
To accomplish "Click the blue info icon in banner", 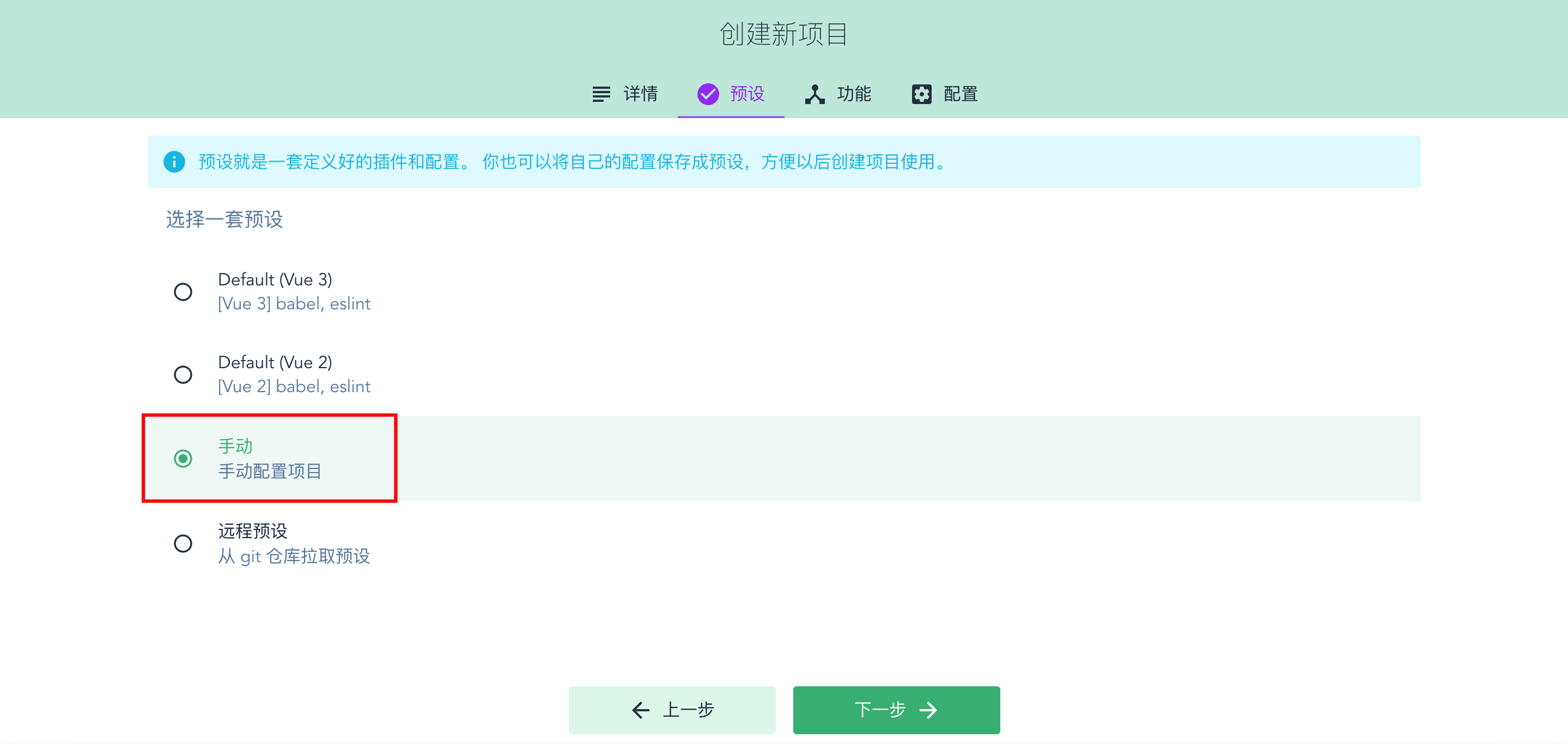I will click(x=174, y=162).
